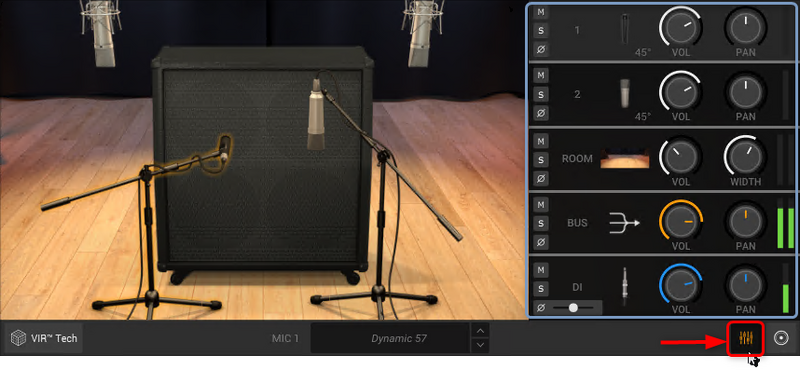The image size is (800, 383).
Task: Click the DI PAN knob
Action: pyautogui.click(x=745, y=286)
